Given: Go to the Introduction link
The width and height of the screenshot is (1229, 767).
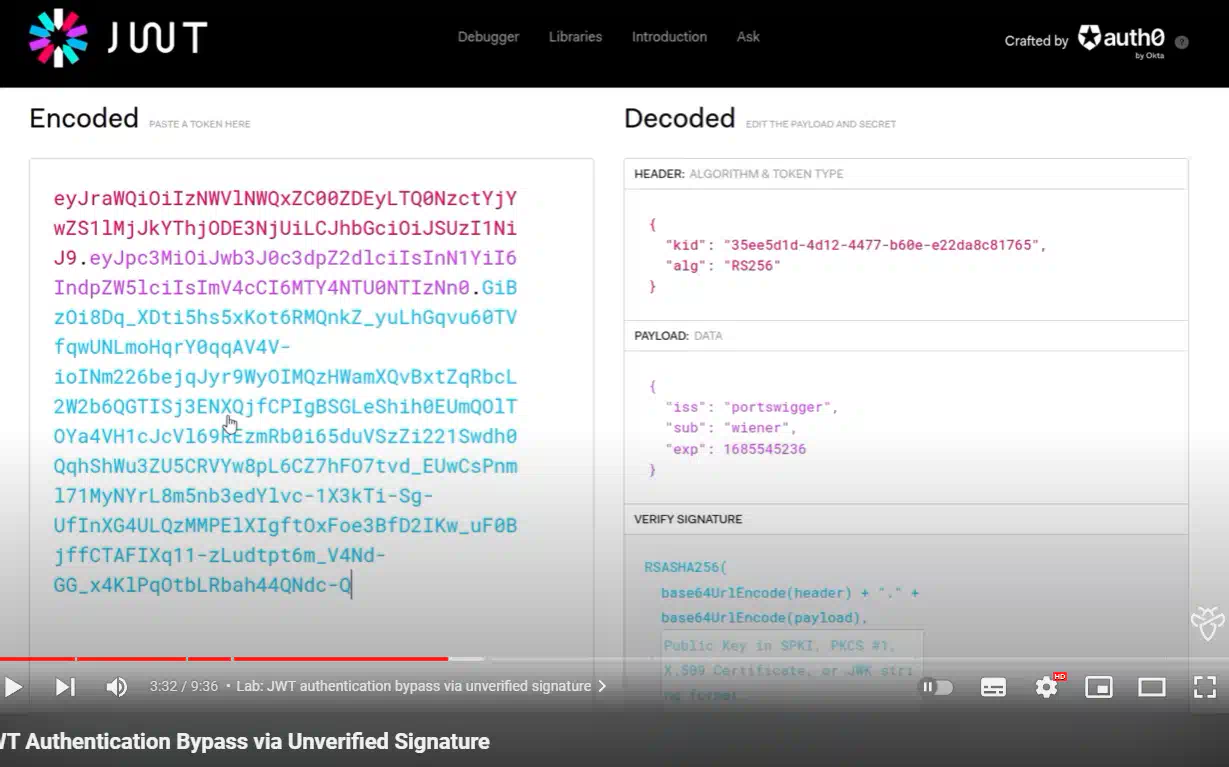Looking at the screenshot, I should (669, 37).
